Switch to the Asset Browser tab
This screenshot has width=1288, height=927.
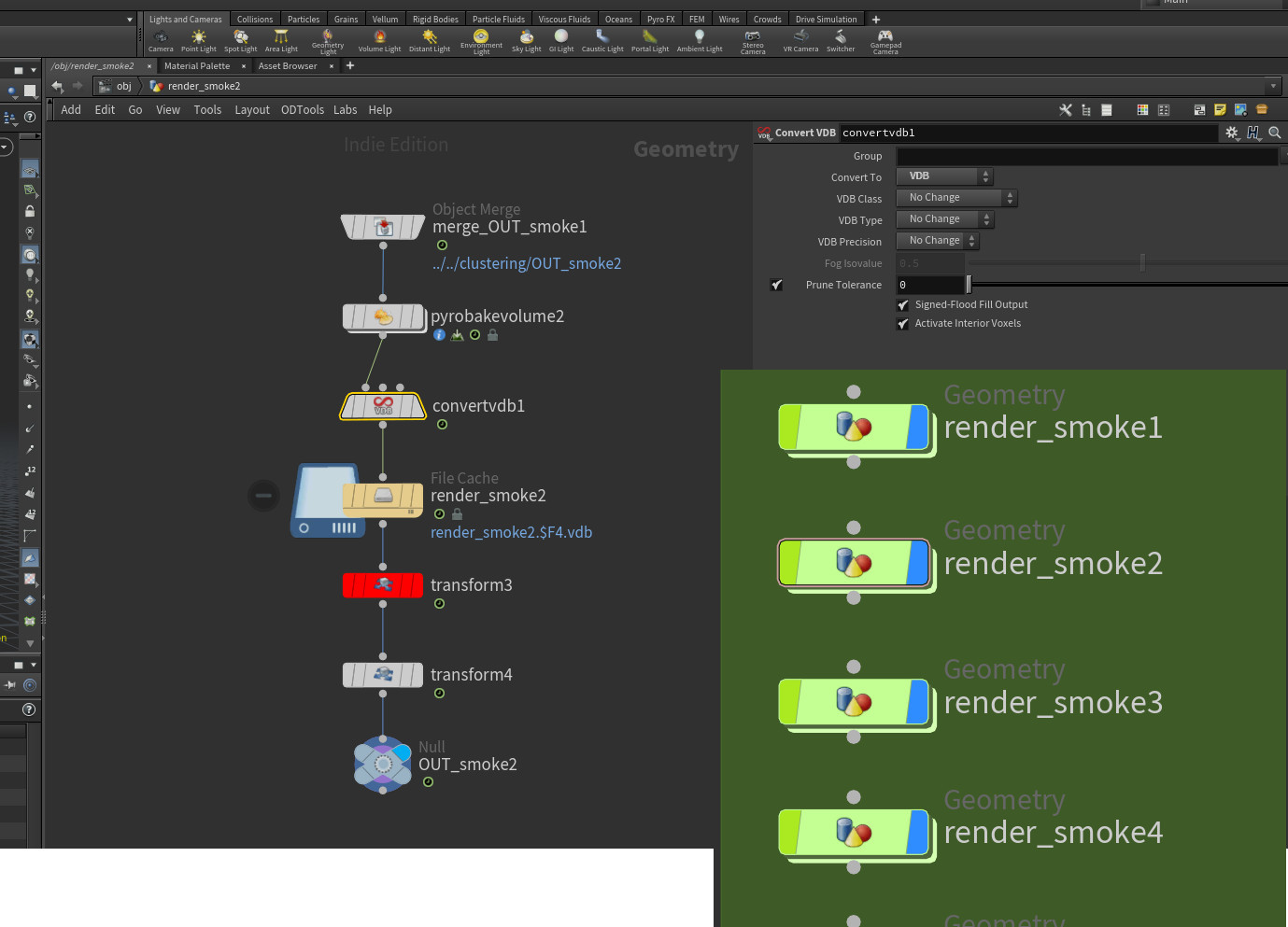(288, 66)
